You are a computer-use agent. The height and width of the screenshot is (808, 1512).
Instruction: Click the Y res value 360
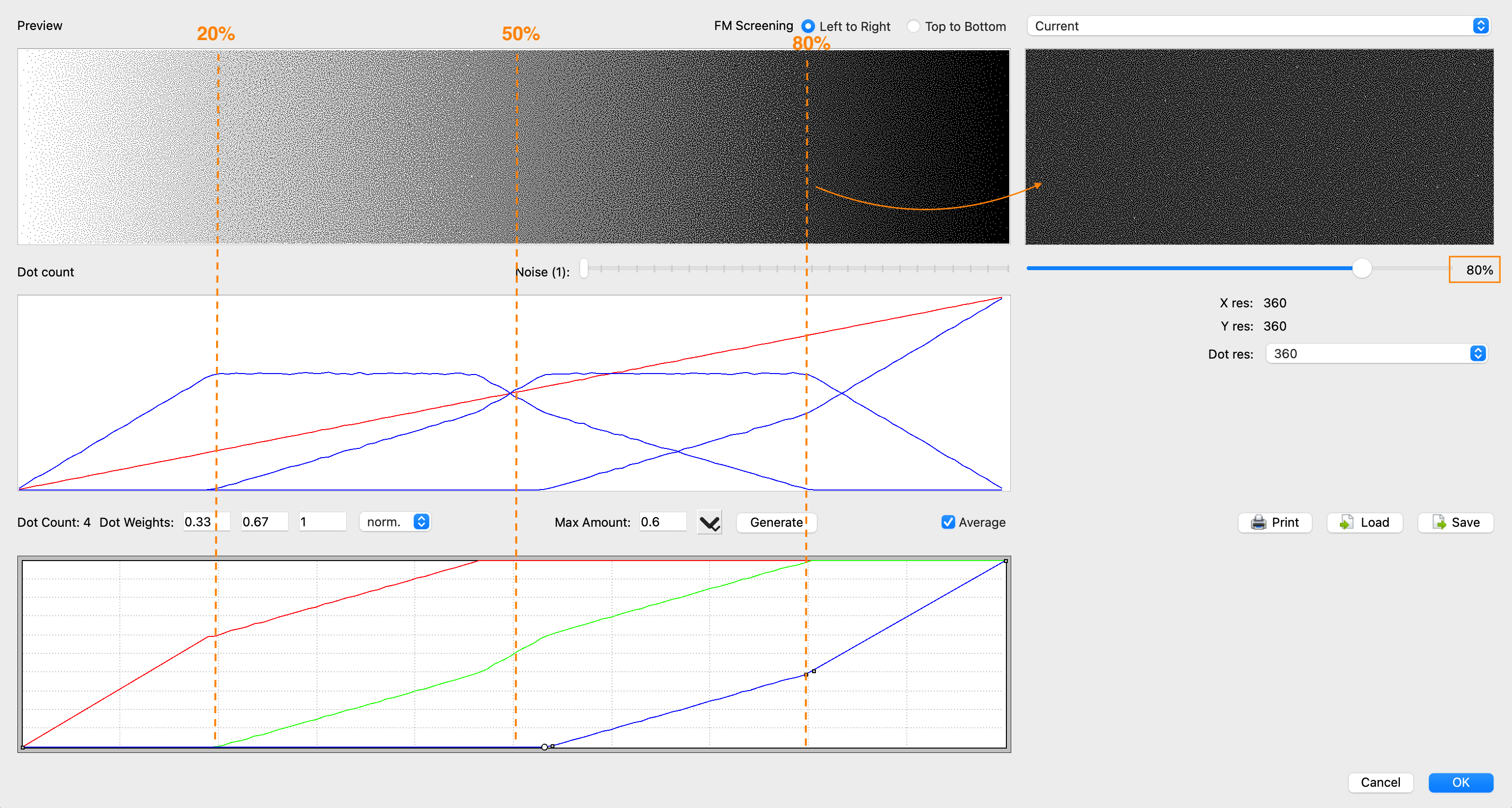pyautogui.click(x=1275, y=326)
